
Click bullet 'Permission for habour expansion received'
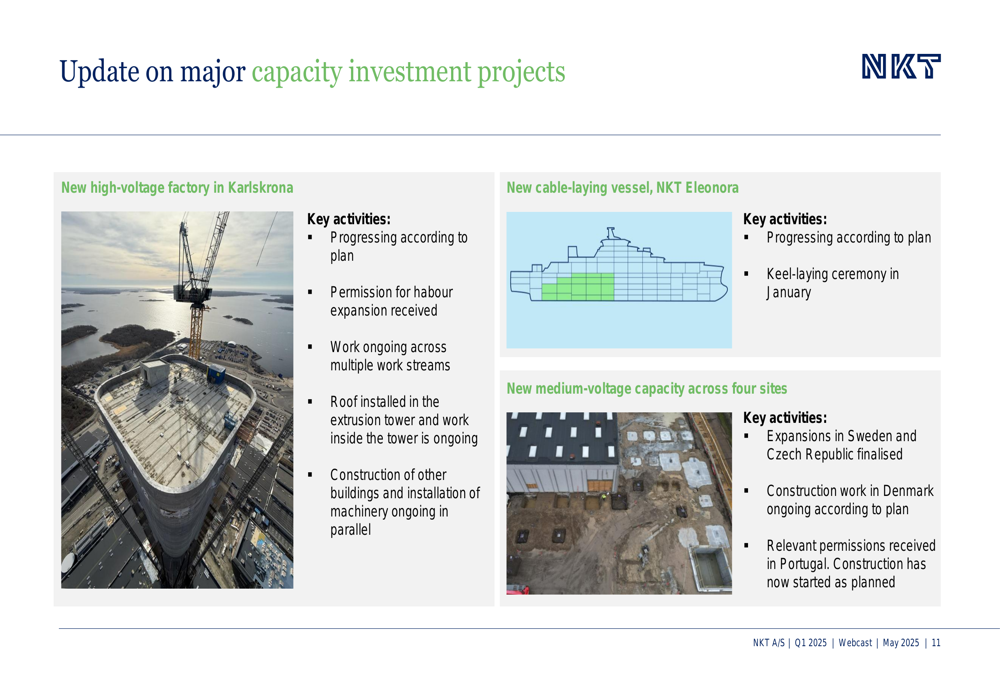[x=392, y=301]
